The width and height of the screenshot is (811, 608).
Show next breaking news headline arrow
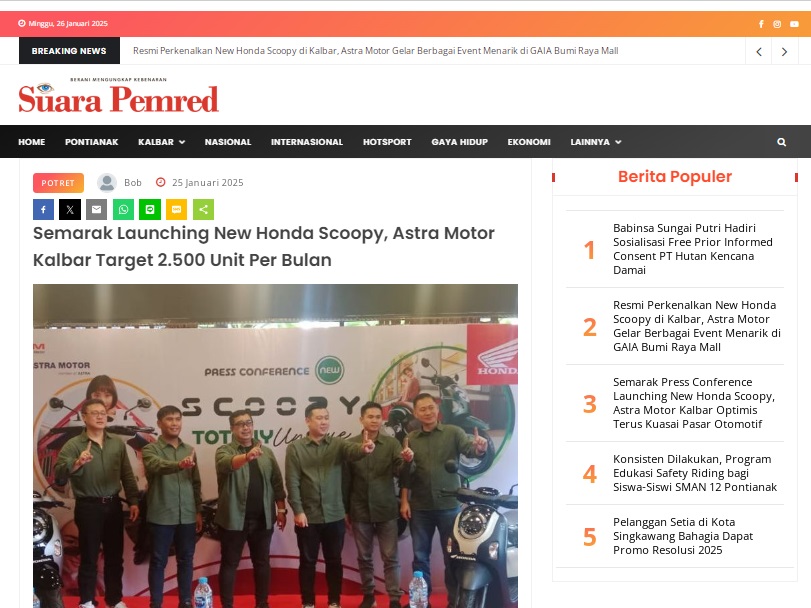coord(784,51)
